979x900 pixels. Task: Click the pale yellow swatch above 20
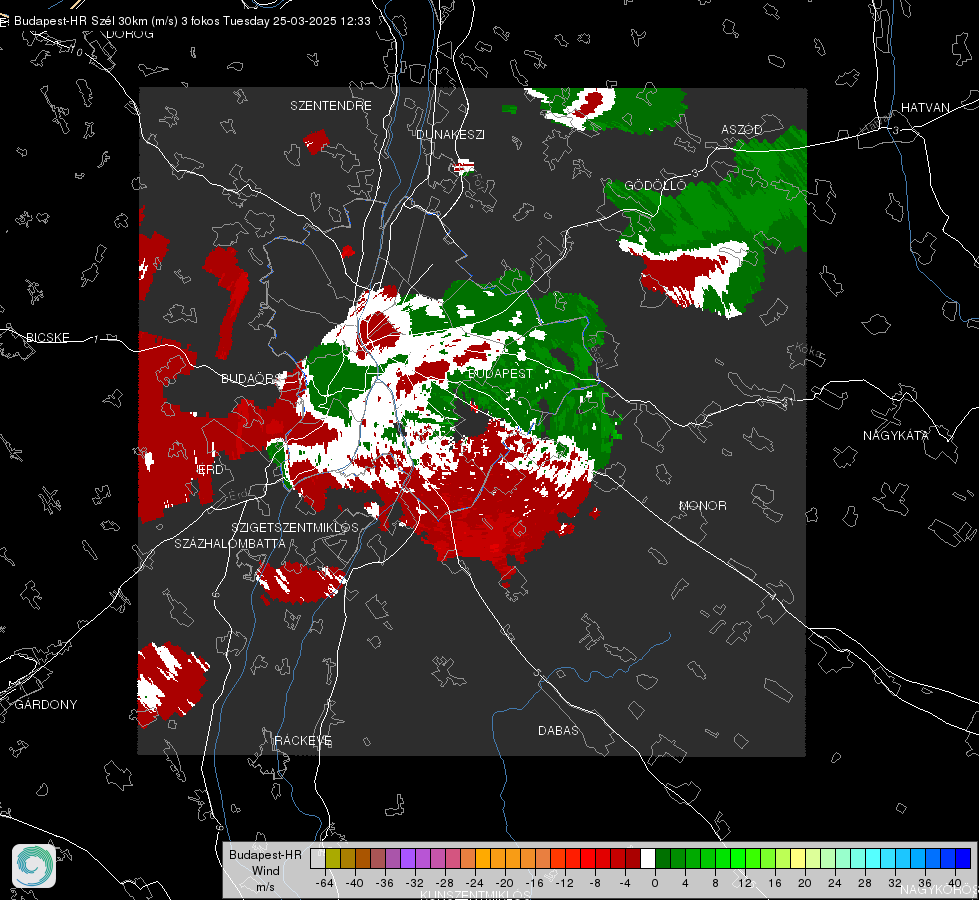[x=797, y=858]
